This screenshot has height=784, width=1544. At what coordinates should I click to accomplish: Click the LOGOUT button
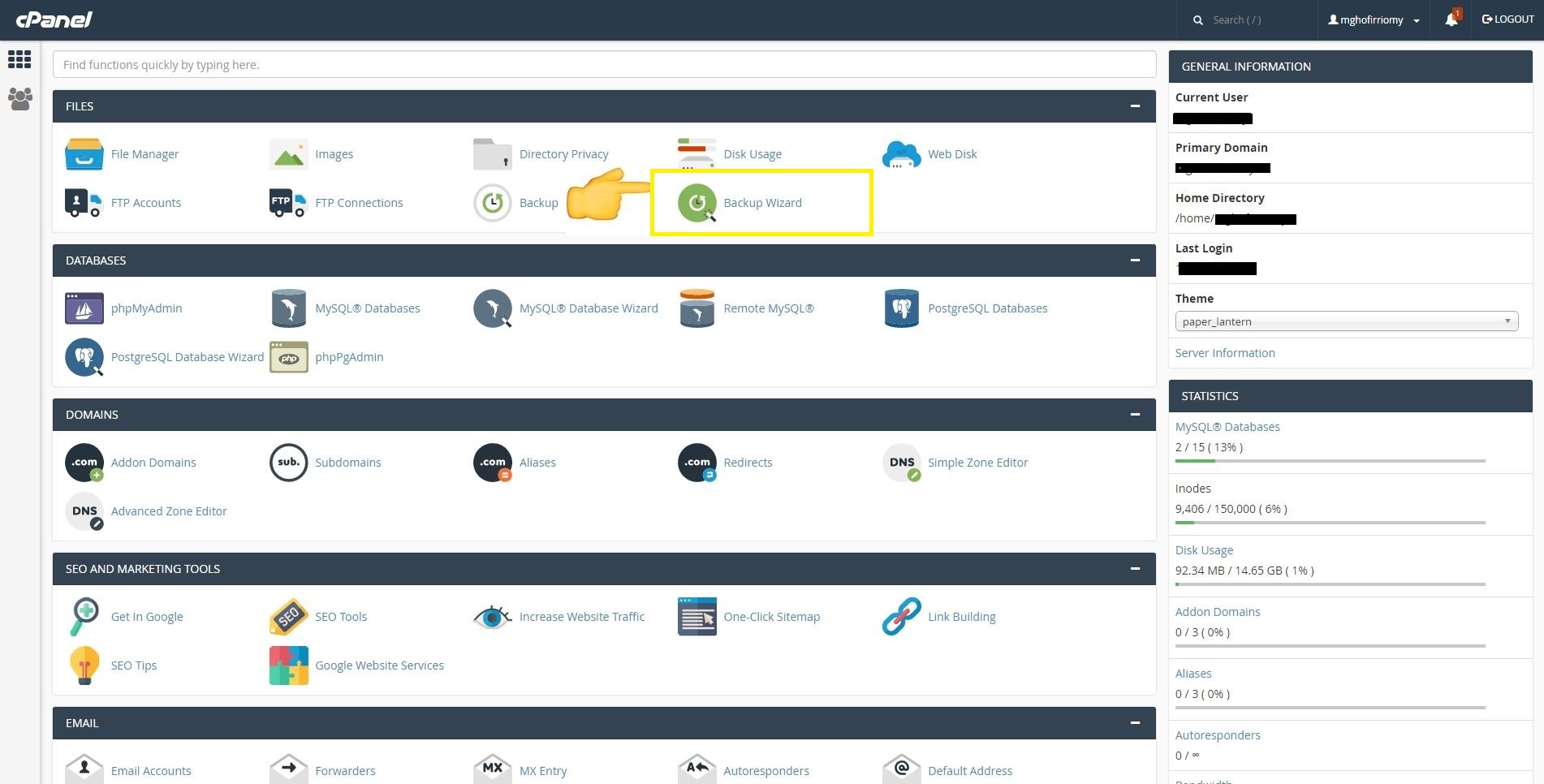[1508, 19]
